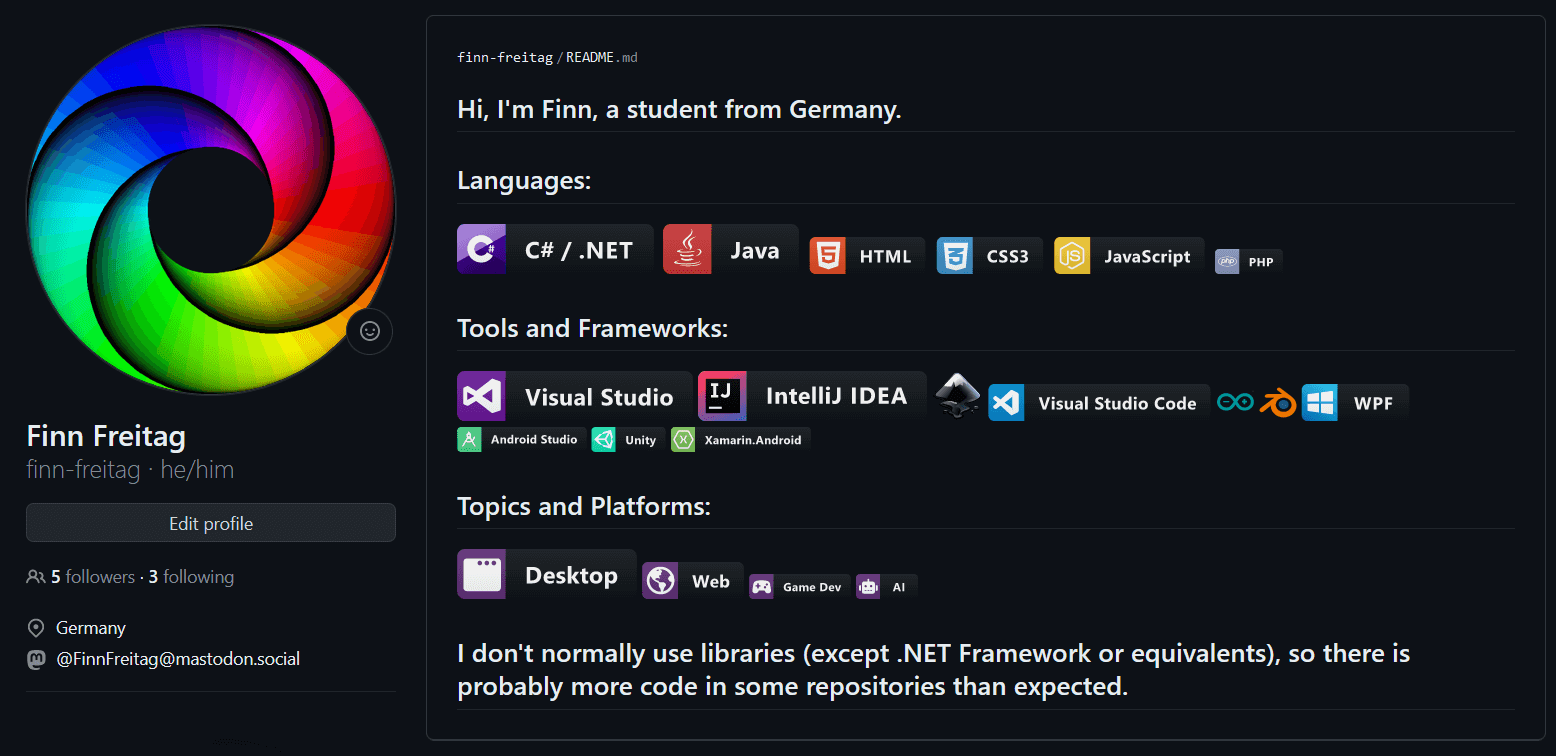Viewport: 1556px width, 756px height.
Task: Click the AI robot badge
Action: click(x=886, y=587)
